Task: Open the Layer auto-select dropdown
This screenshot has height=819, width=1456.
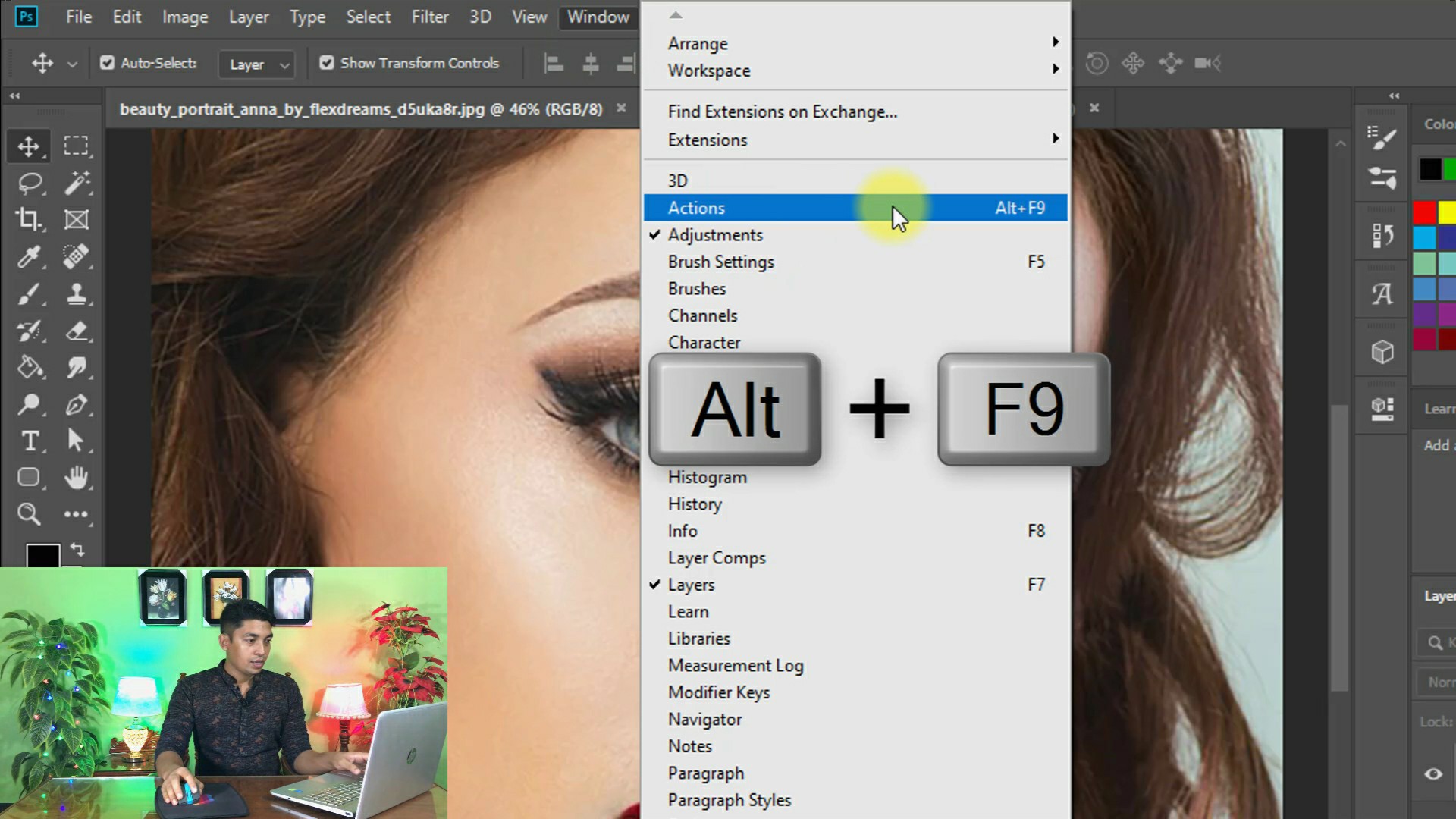Action: [256, 64]
